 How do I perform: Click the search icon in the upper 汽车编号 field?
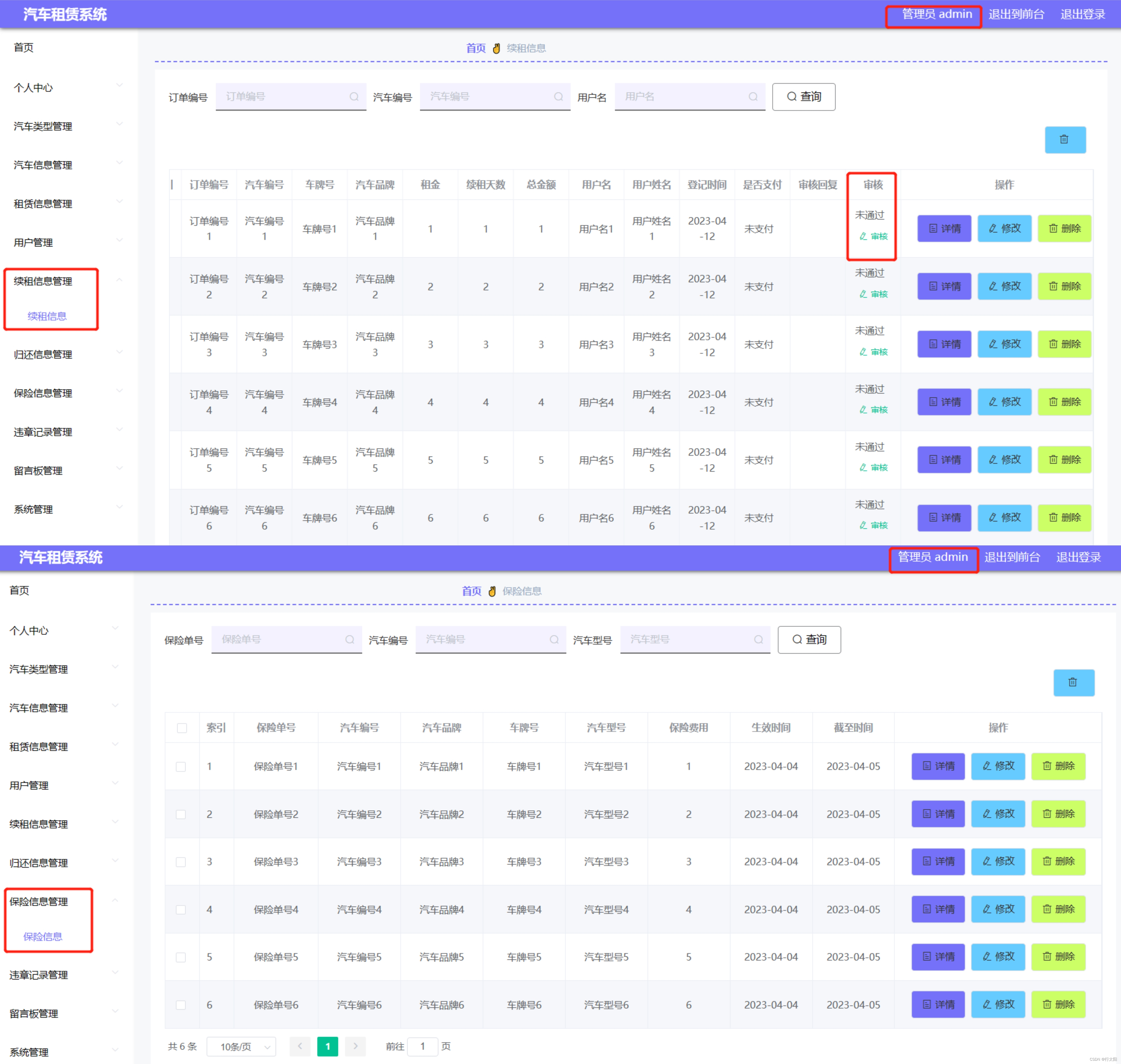click(x=558, y=96)
